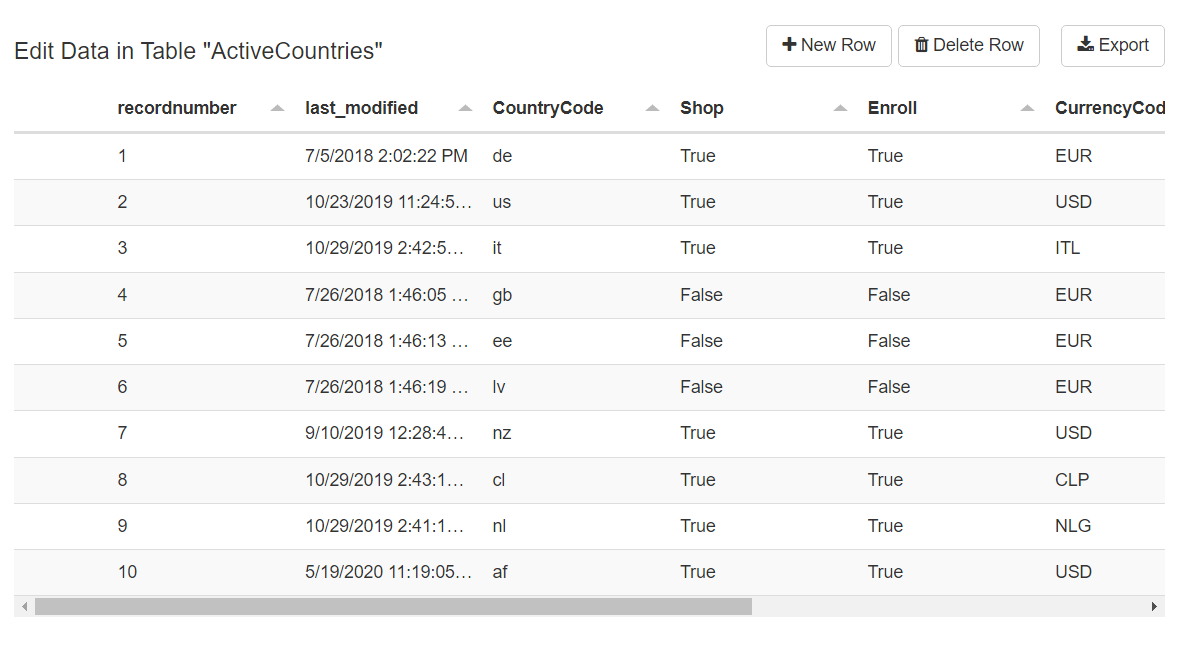Sort the Enroll column using its arrow
The height and width of the screenshot is (652, 1178).
[x=1027, y=108]
